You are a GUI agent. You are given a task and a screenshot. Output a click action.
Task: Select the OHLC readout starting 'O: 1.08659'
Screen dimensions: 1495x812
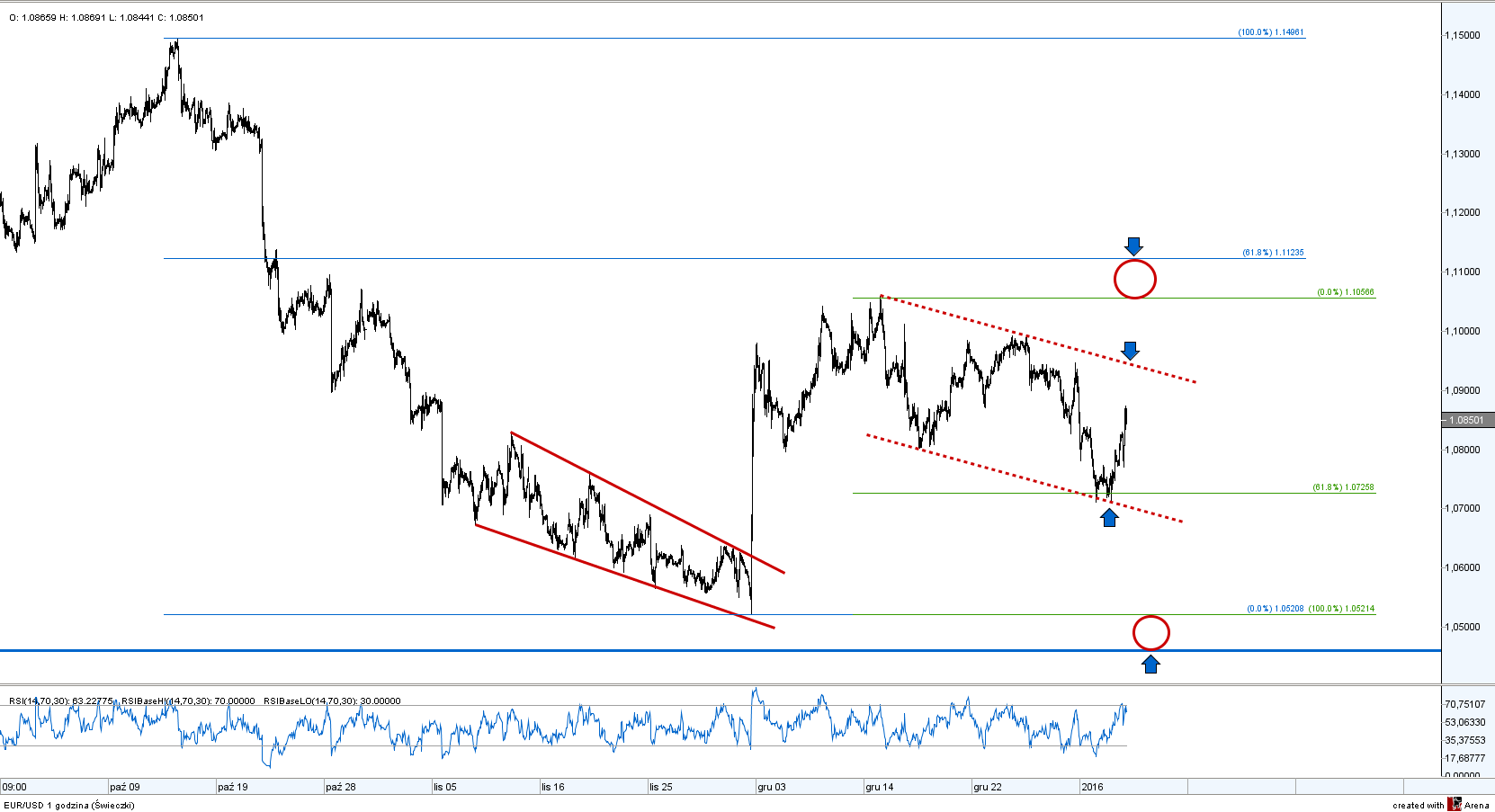tap(107, 17)
